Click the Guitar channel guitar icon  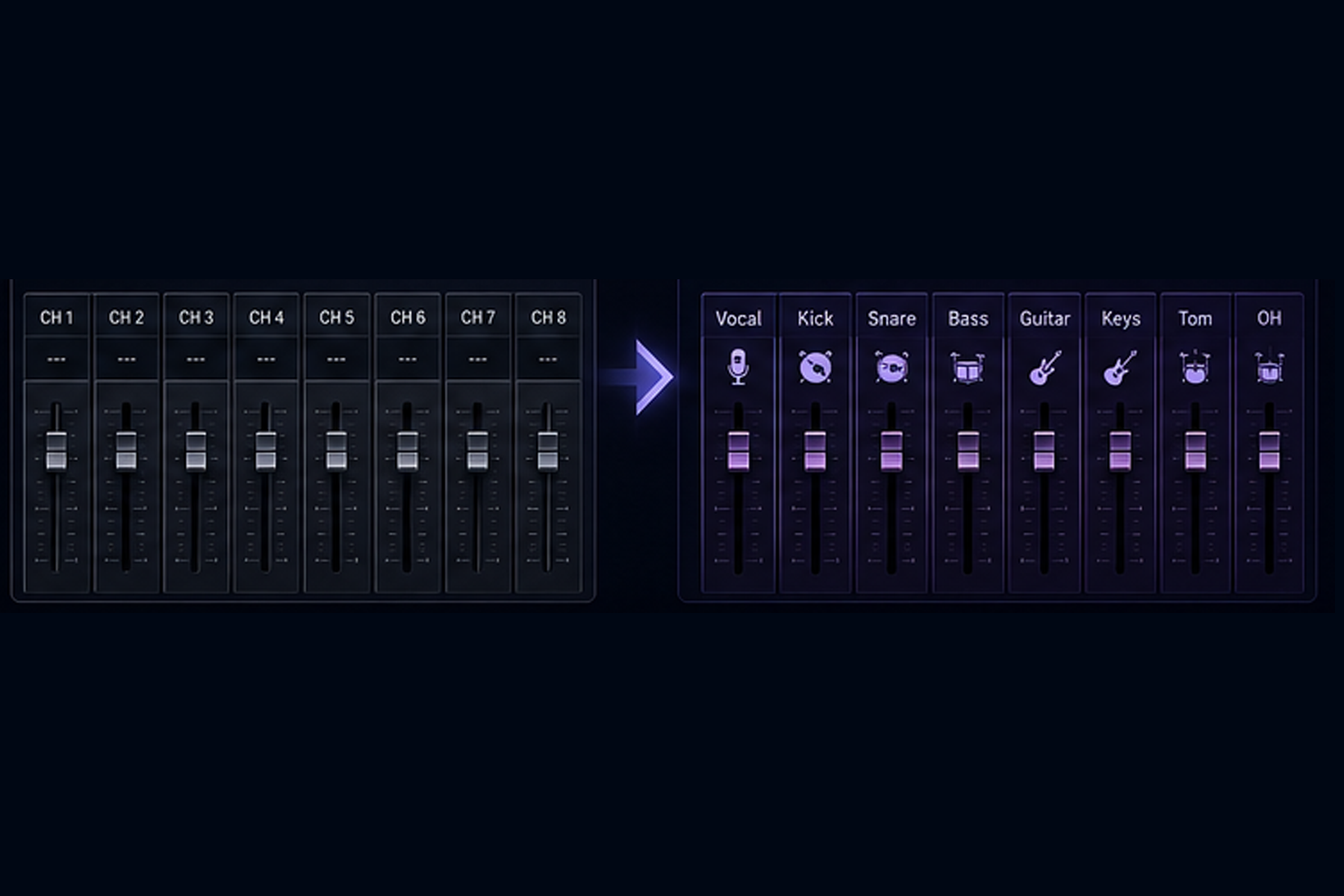(x=1045, y=367)
